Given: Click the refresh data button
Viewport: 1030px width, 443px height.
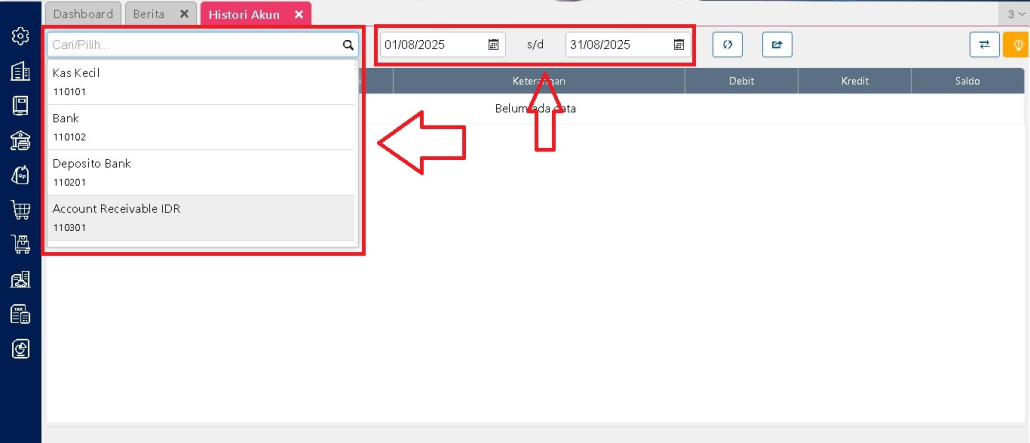Looking at the screenshot, I should (x=727, y=45).
